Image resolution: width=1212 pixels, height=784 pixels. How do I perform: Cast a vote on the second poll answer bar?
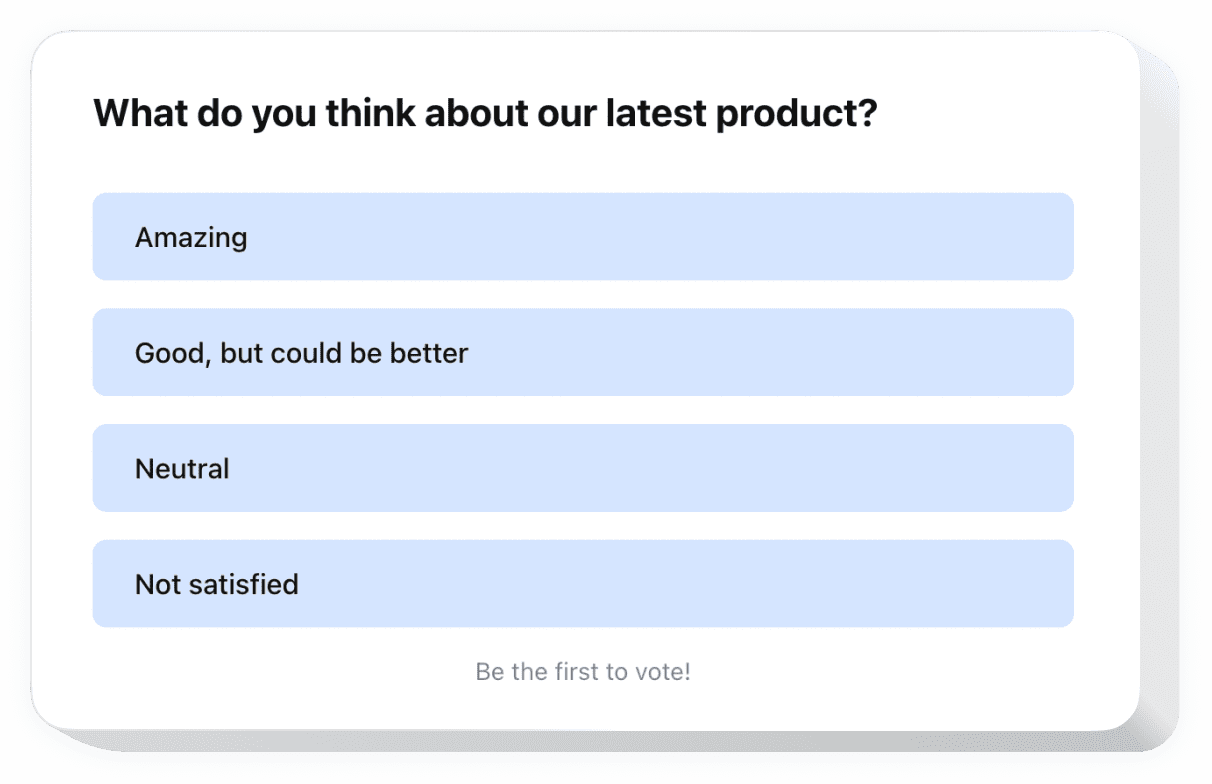583,352
